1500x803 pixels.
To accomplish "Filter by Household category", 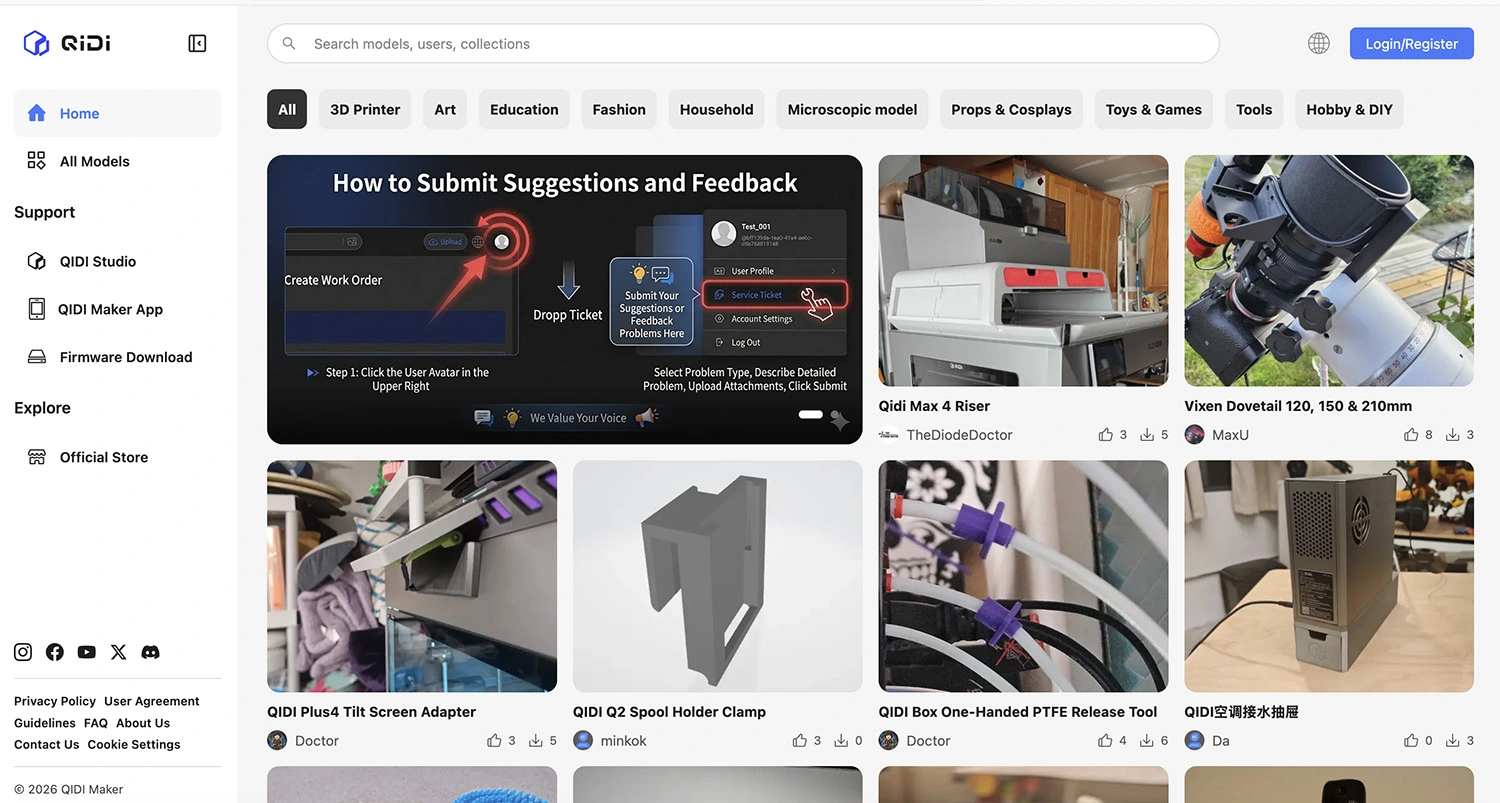I will [x=717, y=110].
